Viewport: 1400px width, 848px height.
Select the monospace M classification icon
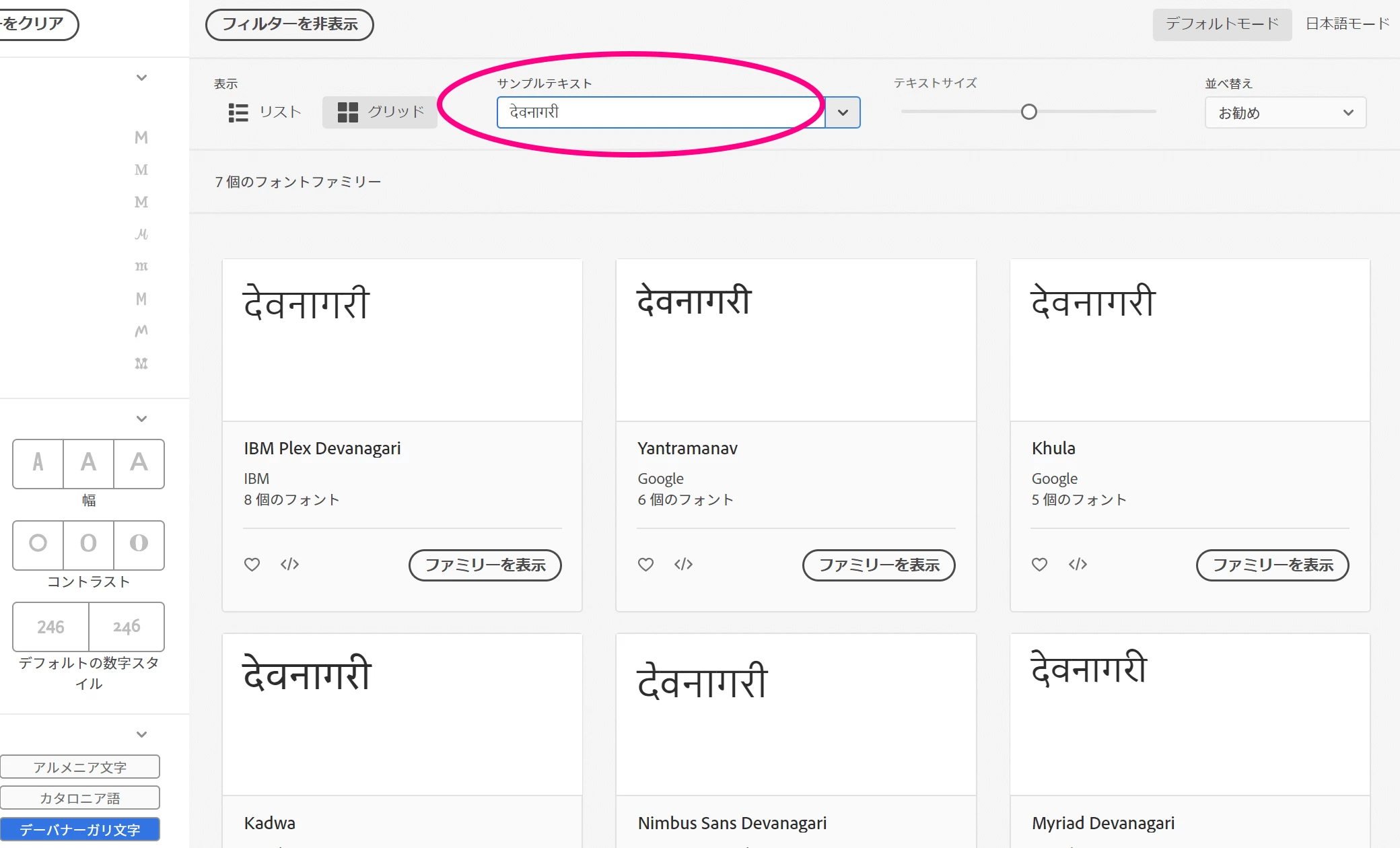141,299
